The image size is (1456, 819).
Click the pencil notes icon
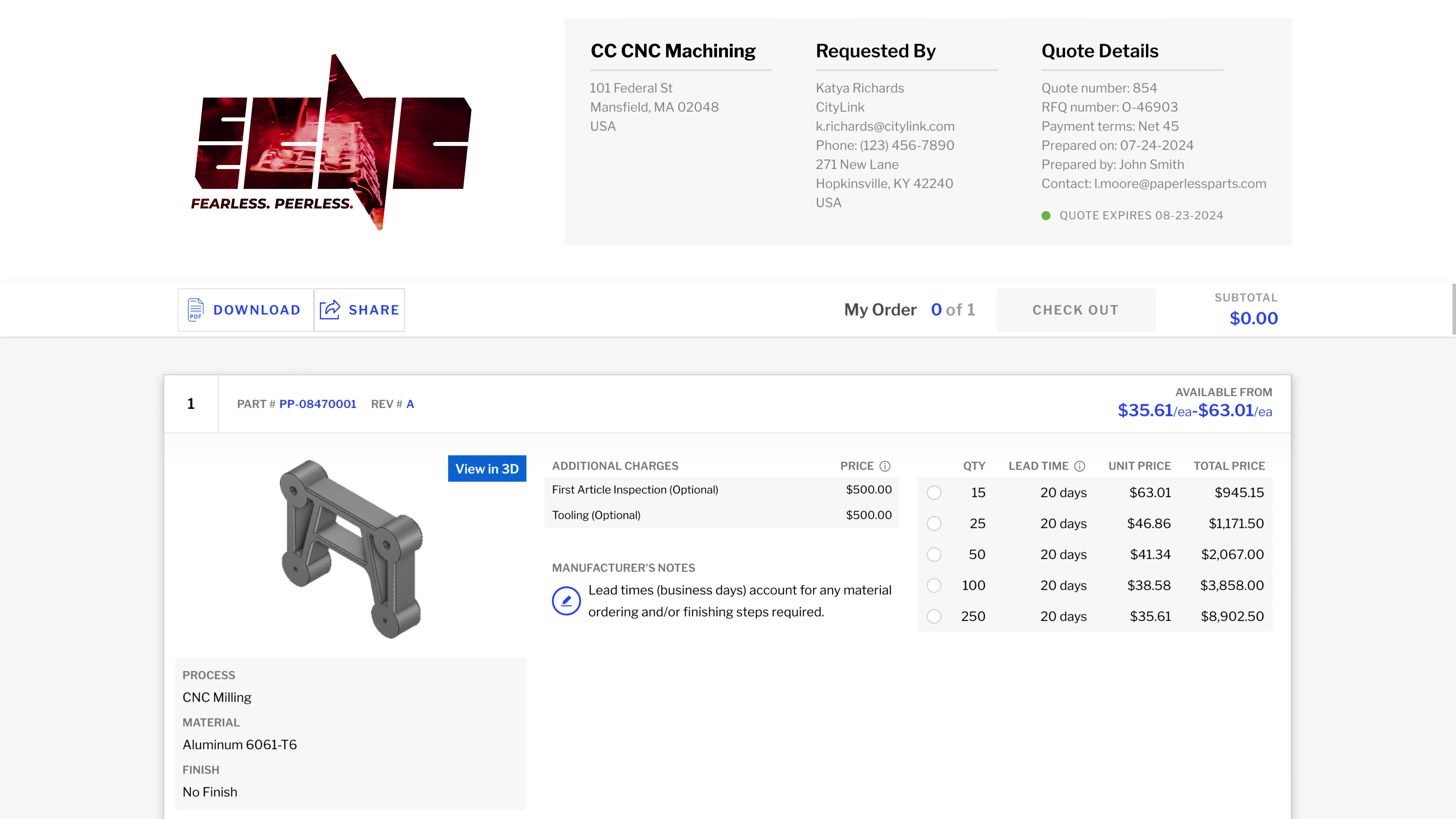click(x=566, y=601)
